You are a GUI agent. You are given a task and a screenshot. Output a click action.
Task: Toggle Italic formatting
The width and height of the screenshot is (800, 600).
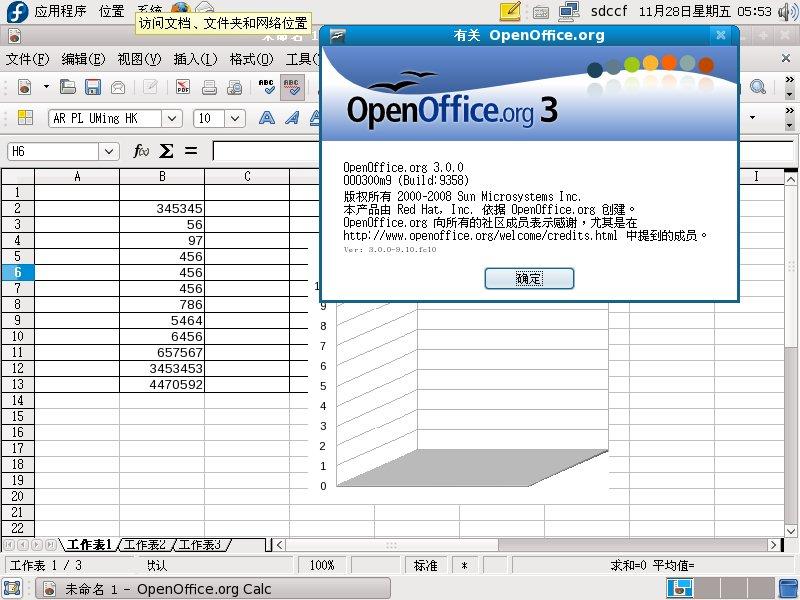pyautogui.click(x=292, y=118)
